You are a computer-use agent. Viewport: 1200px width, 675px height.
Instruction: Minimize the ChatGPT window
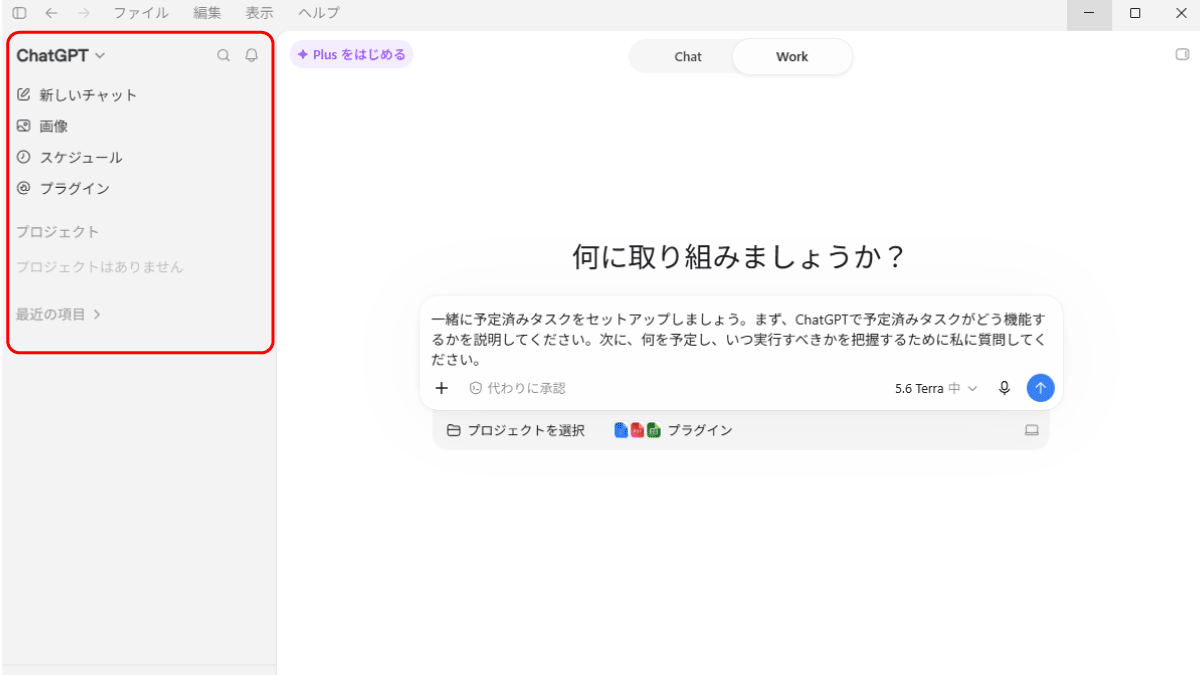[x=1089, y=13]
